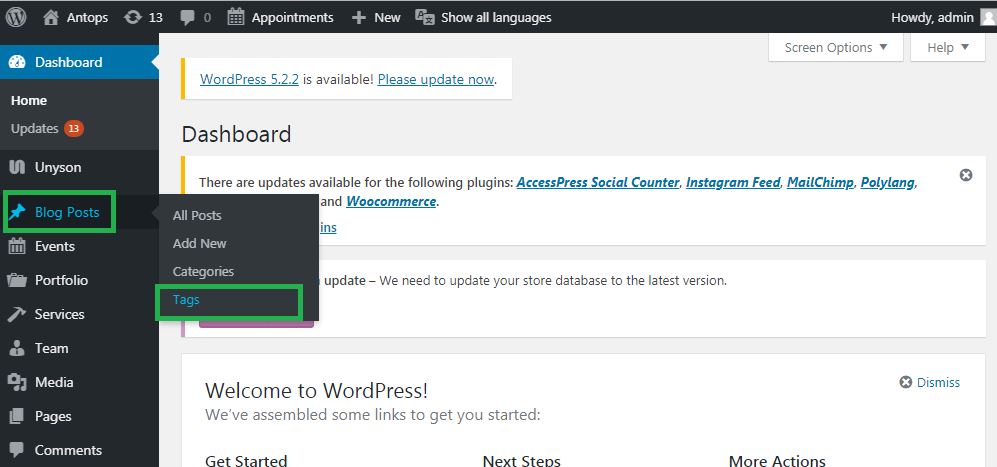Open the Polylang plugin link
Viewport: 997px width, 467px height.
887,183
